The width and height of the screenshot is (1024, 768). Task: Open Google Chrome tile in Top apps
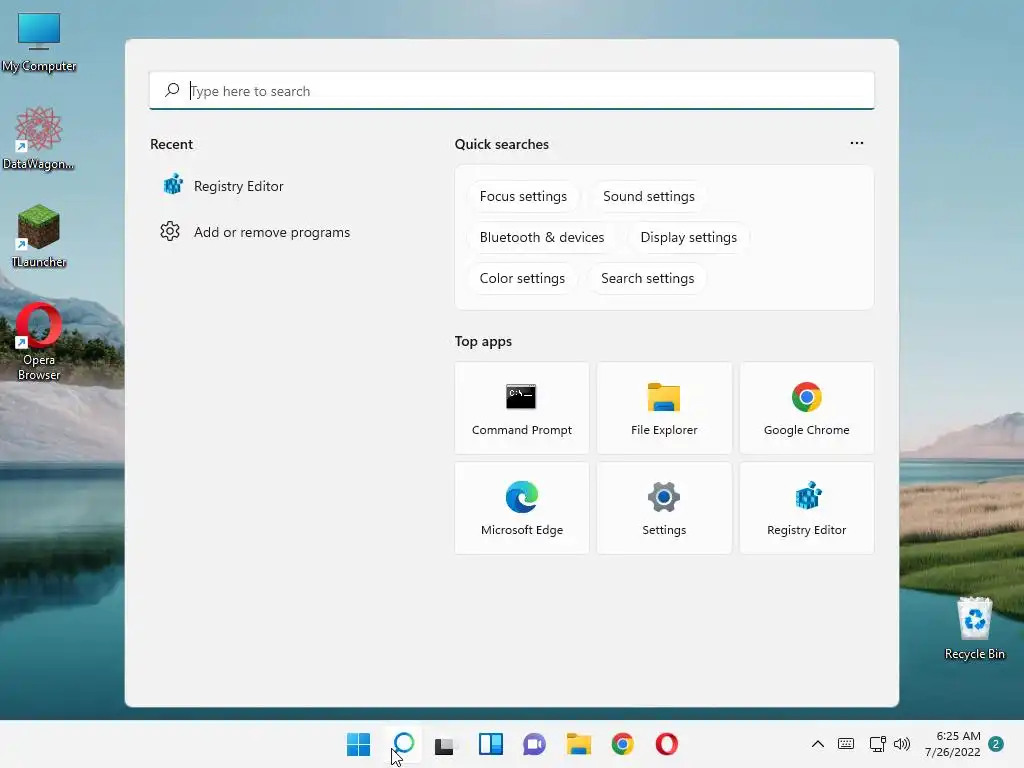coord(807,408)
